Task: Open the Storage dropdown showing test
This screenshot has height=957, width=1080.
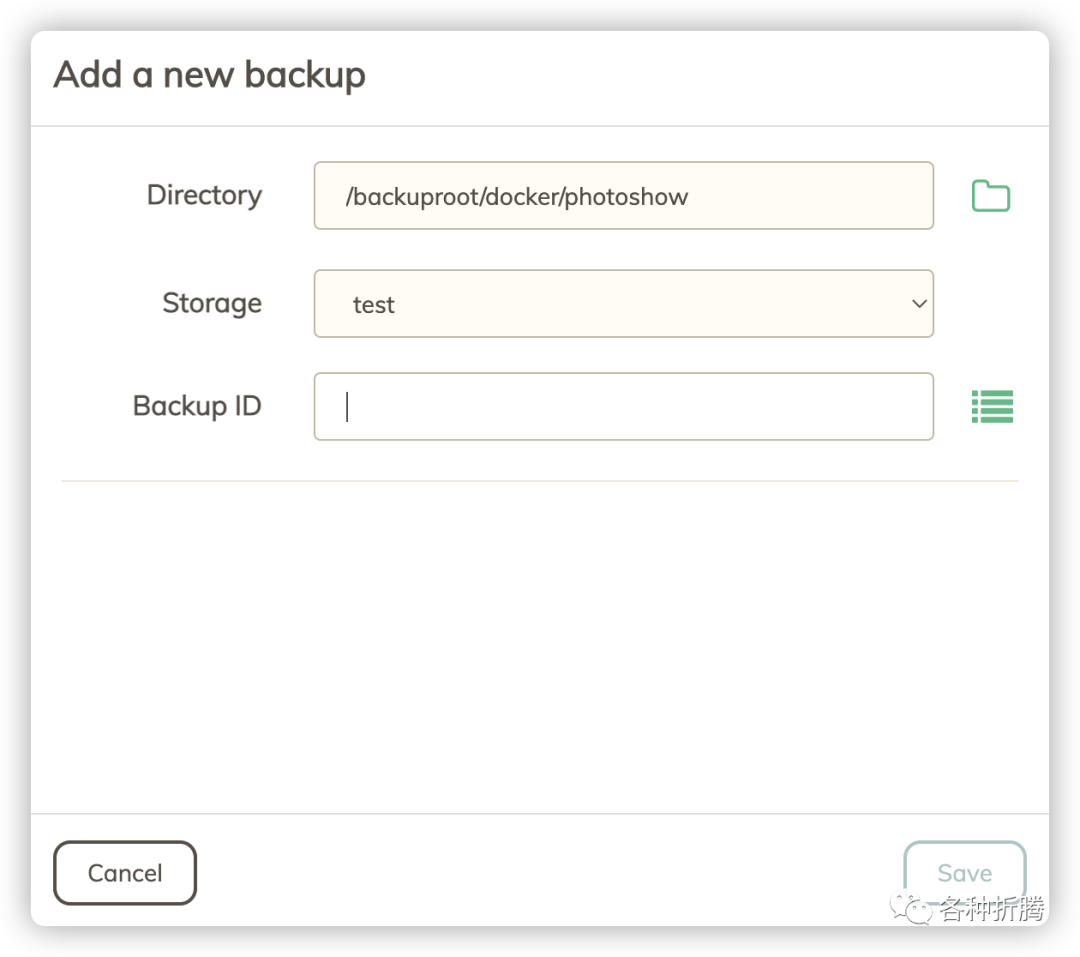Action: point(623,303)
